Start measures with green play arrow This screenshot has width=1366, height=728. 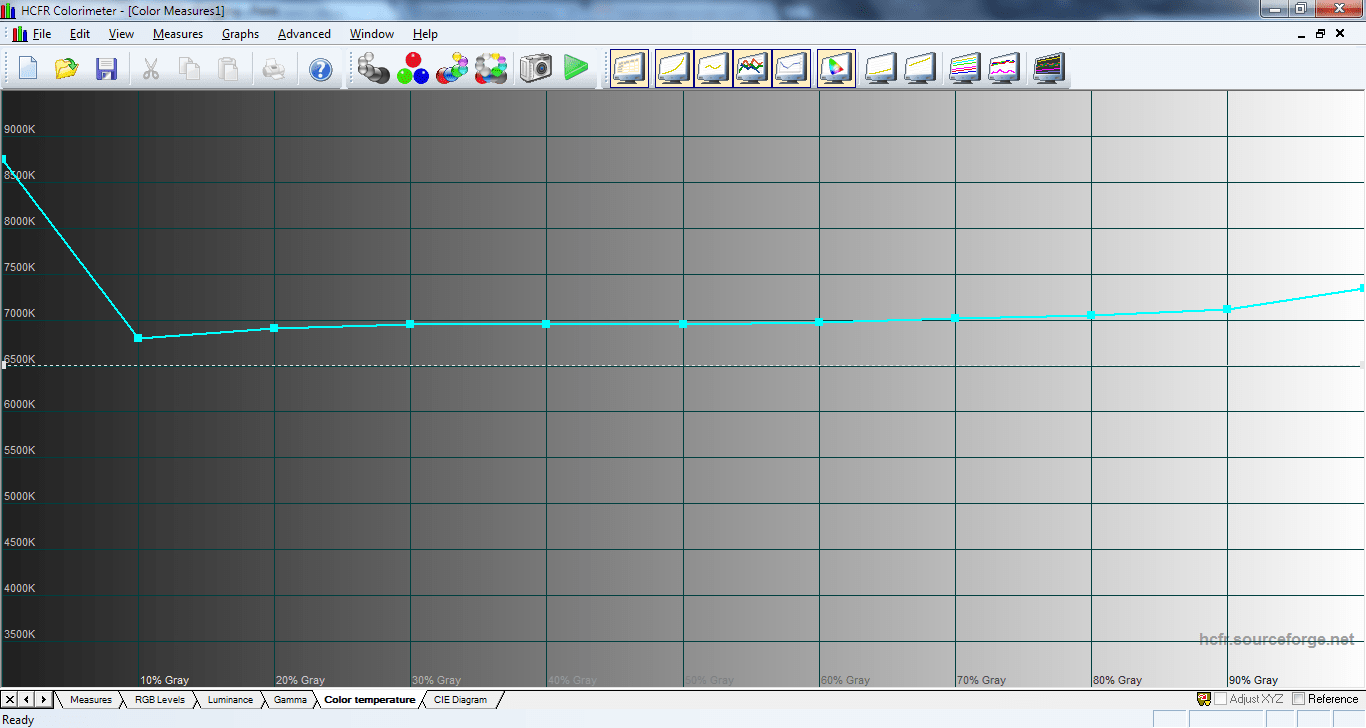[576, 69]
